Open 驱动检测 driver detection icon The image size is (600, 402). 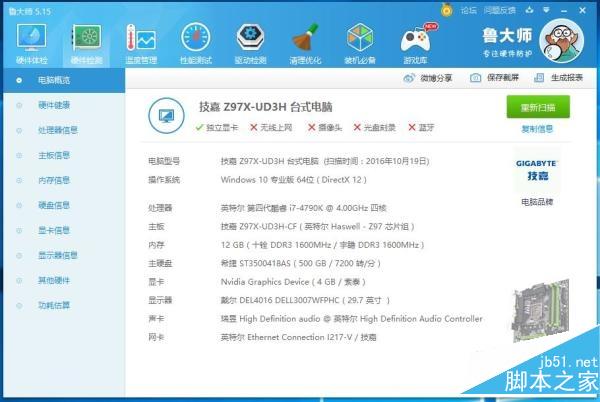click(x=251, y=44)
